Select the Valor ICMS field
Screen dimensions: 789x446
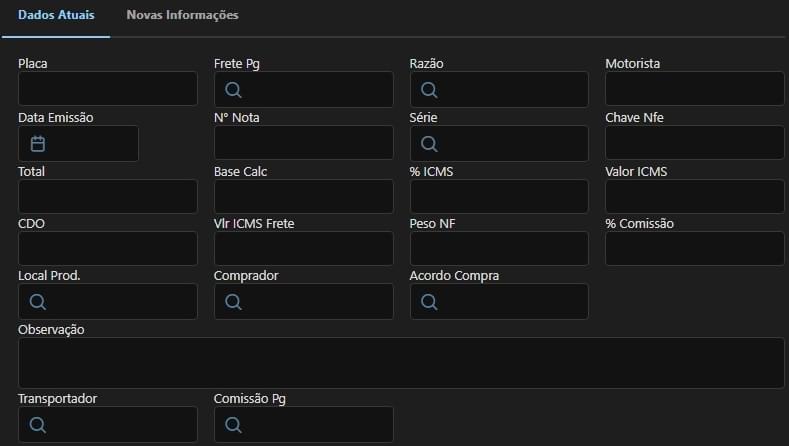tap(694, 197)
